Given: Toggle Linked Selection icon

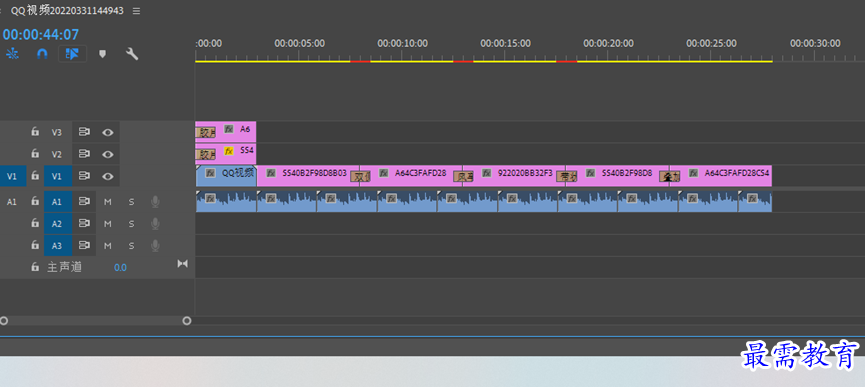Looking at the screenshot, I should 73,53.
